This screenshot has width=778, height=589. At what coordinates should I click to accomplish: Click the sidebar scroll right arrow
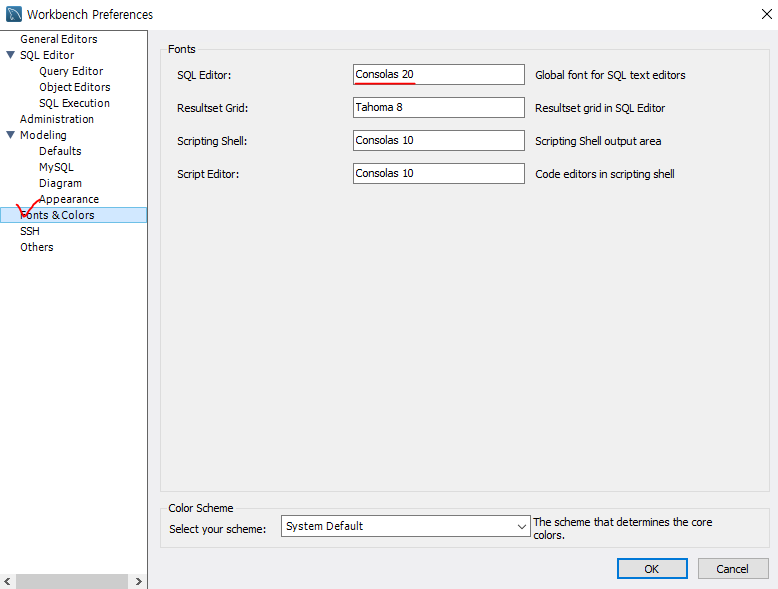click(138, 581)
